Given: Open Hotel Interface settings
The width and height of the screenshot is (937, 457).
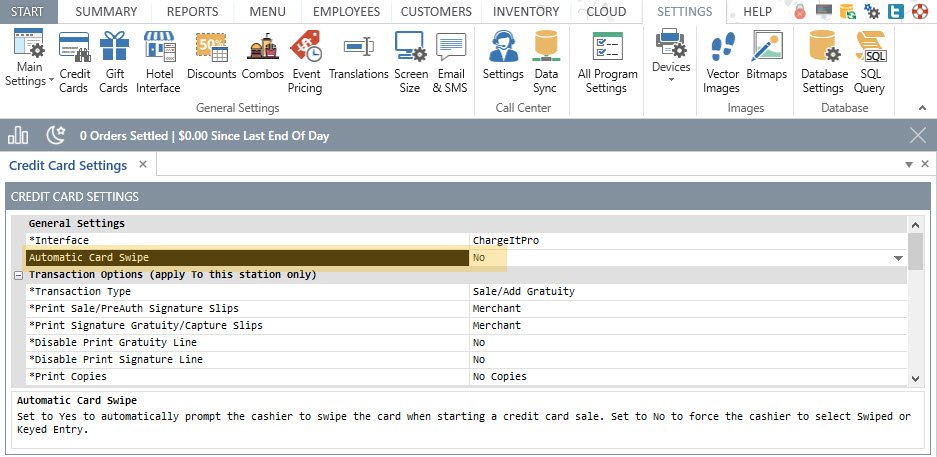Looking at the screenshot, I should coord(158,62).
